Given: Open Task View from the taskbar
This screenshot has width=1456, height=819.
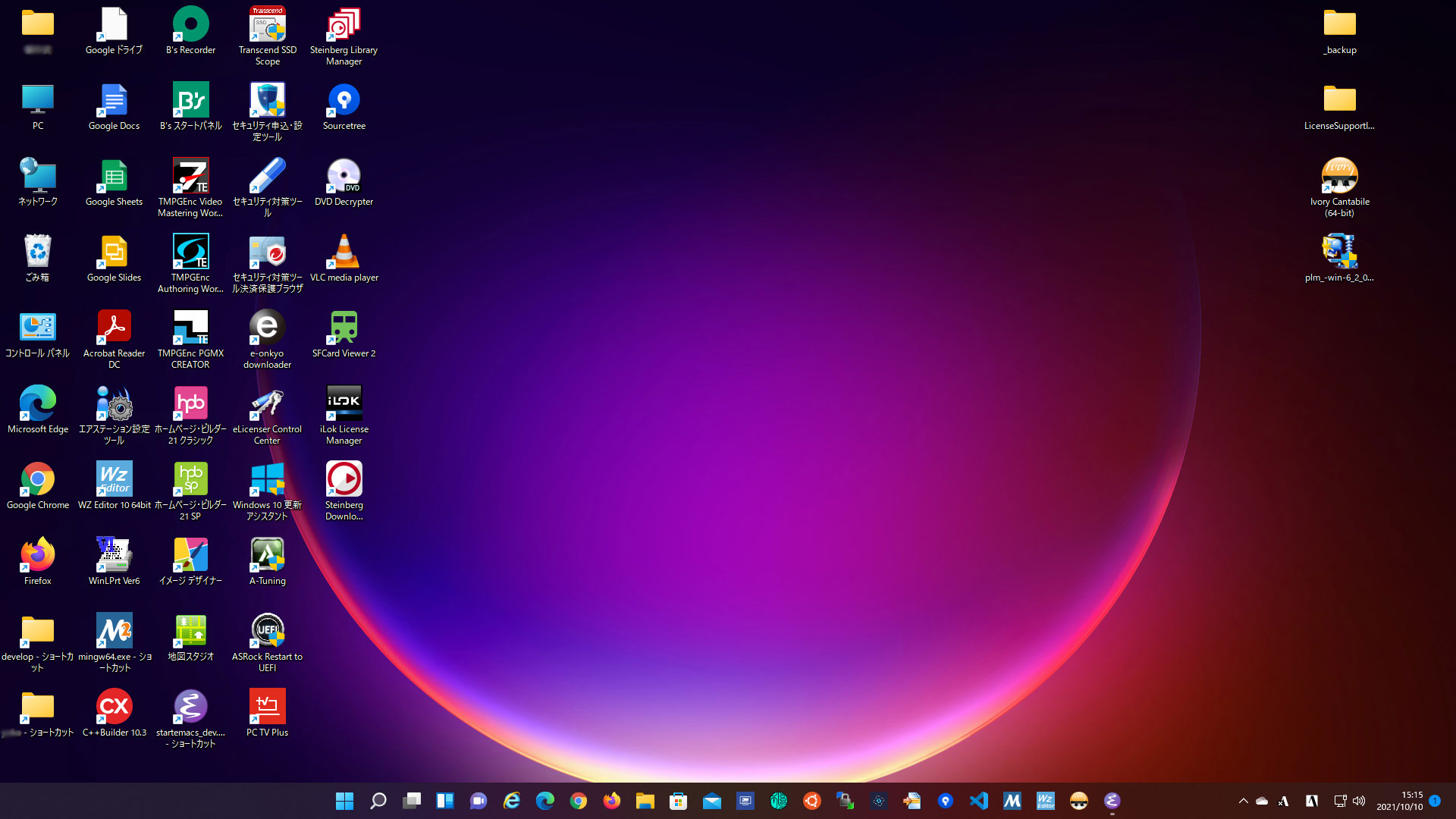Looking at the screenshot, I should point(411,801).
